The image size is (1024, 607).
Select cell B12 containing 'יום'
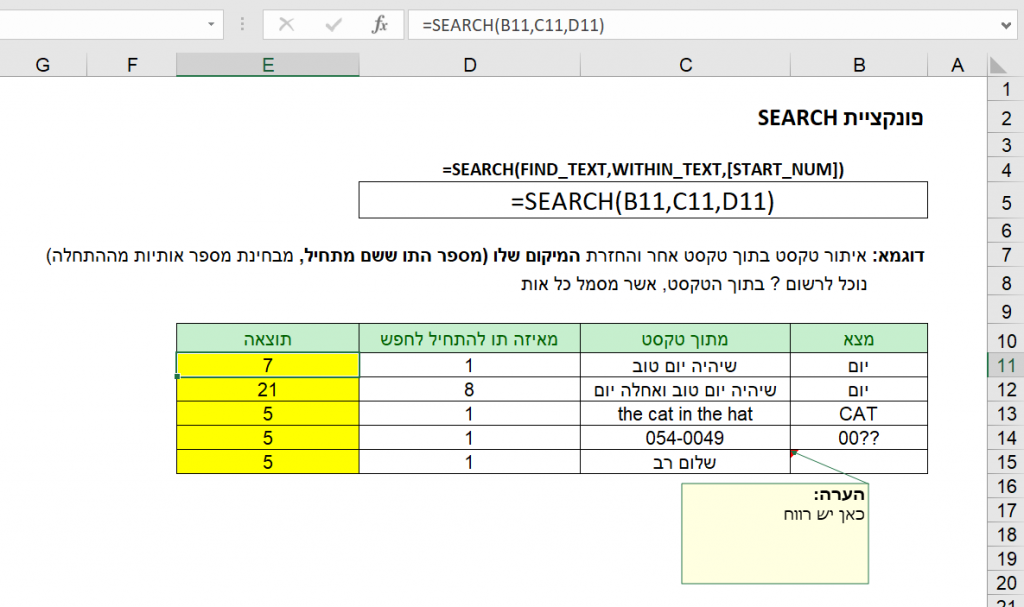point(859,389)
